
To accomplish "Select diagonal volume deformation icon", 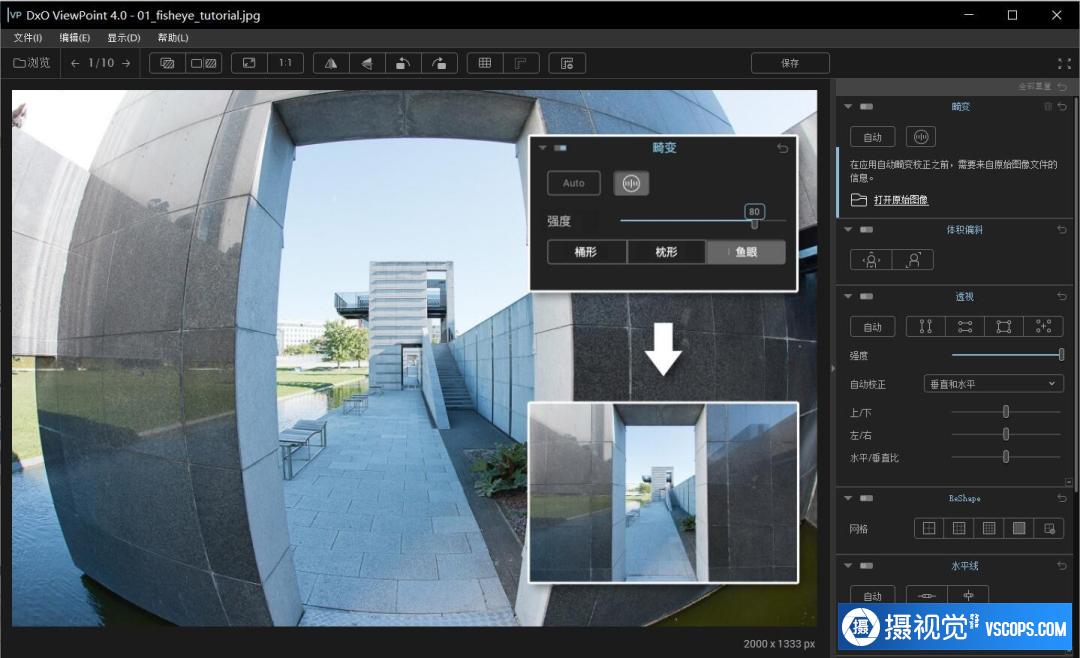I will click(x=913, y=260).
